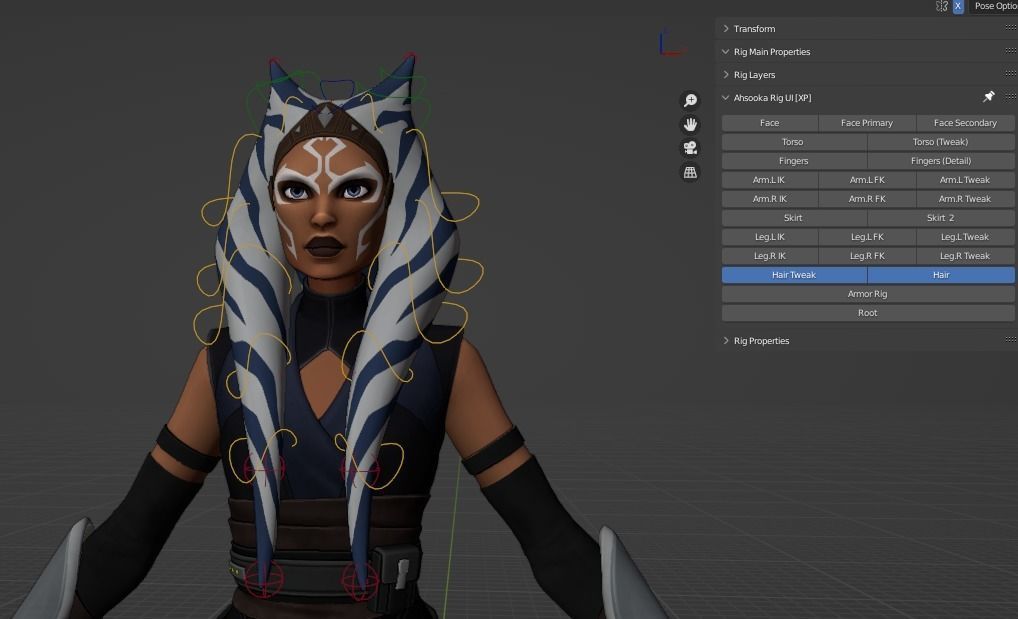Enable Arm.R FK layer

(867, 199)
